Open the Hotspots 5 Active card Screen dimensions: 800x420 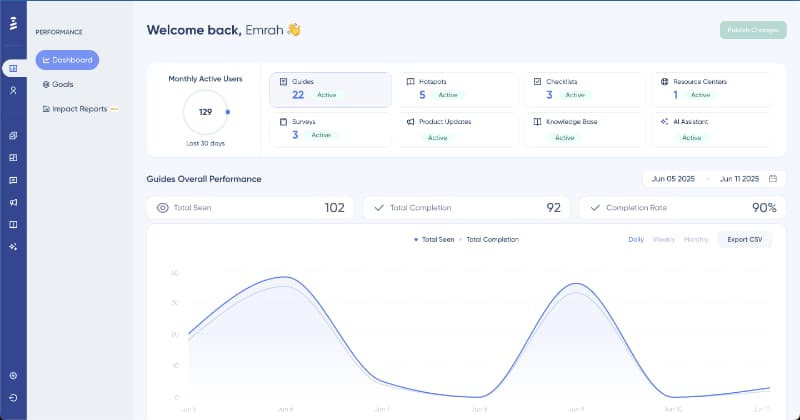[458, 90]
